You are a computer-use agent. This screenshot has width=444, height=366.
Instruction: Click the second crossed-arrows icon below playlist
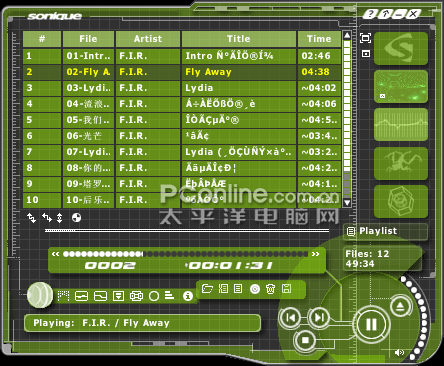coord(47,218)
